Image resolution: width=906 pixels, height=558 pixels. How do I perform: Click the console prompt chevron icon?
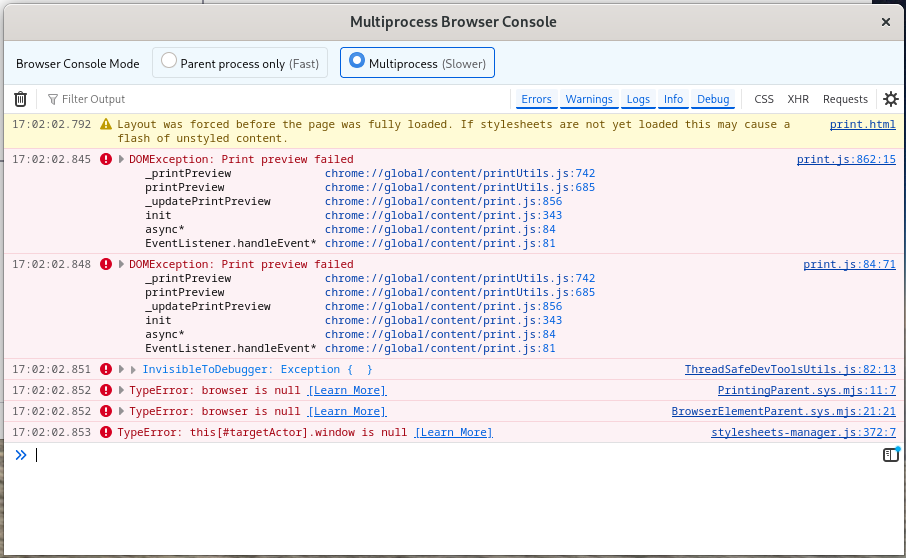coord(21,455)
